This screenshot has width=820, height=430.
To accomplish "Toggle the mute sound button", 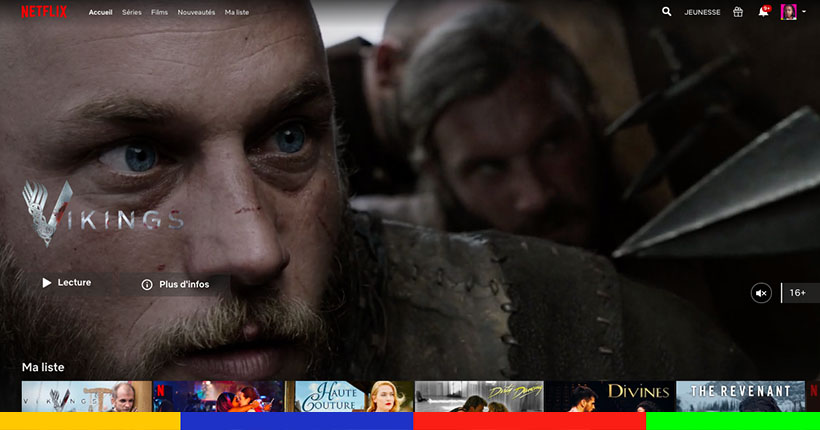I will pyautogui.click(x=761, y=293).
